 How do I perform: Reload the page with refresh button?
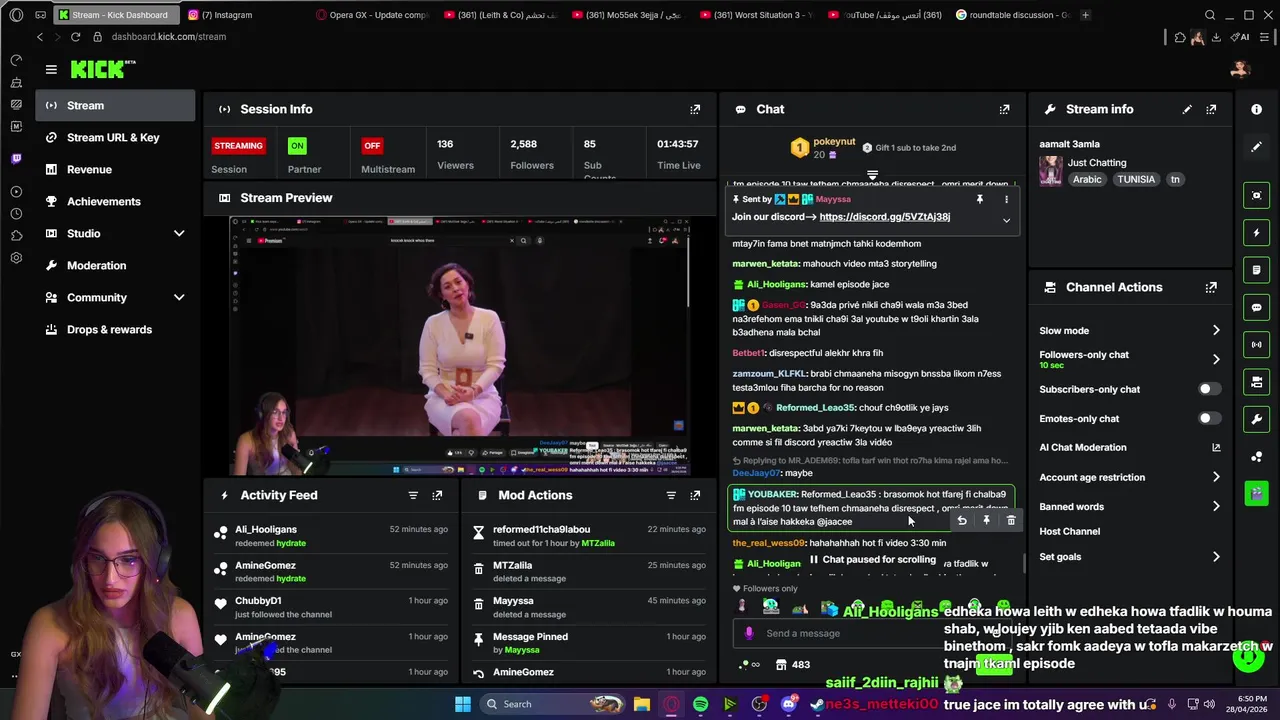click(x=75, y=37)
